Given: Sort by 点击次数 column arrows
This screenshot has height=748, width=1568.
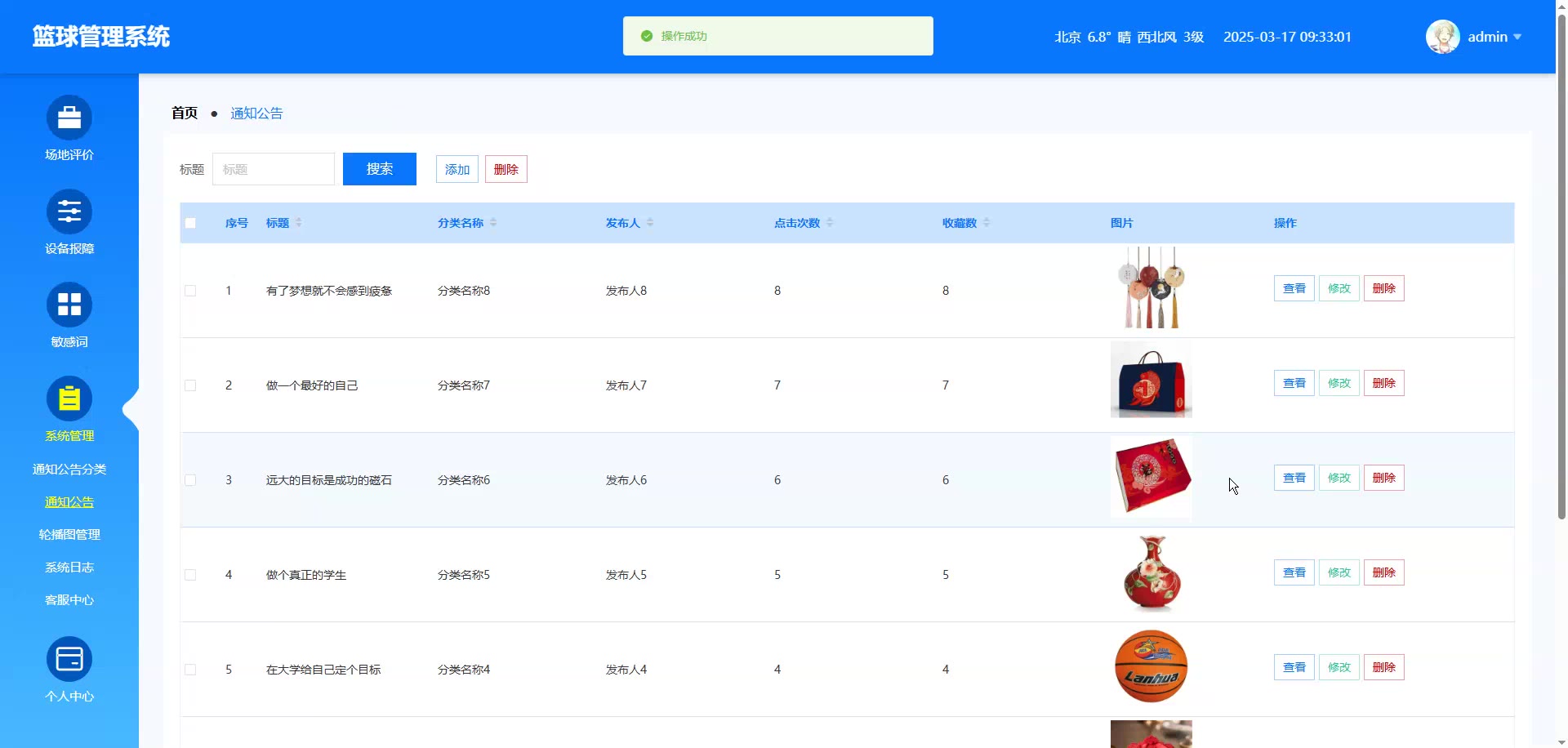Looking at the screenshot, I should pyautogui.click(x=830, y=222).
